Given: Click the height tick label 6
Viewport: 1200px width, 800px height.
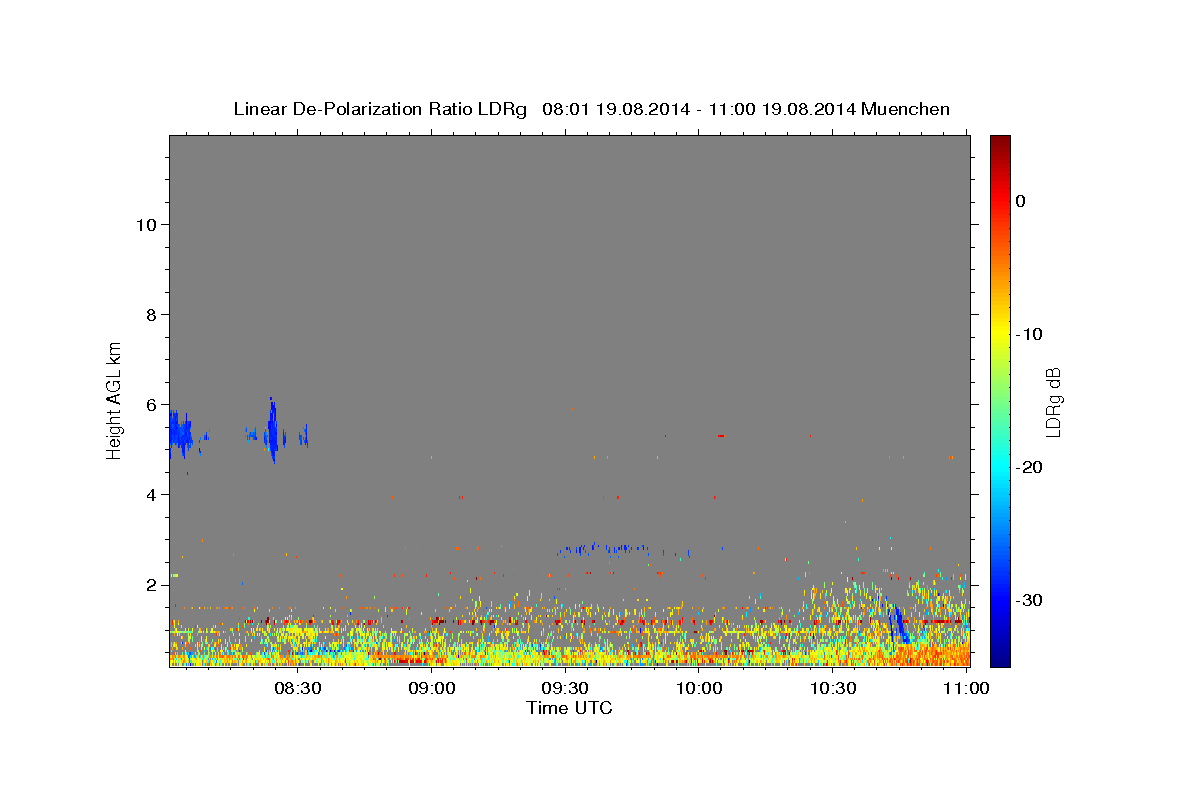Looking at the screenshot, I should click(x=149, y=404).
